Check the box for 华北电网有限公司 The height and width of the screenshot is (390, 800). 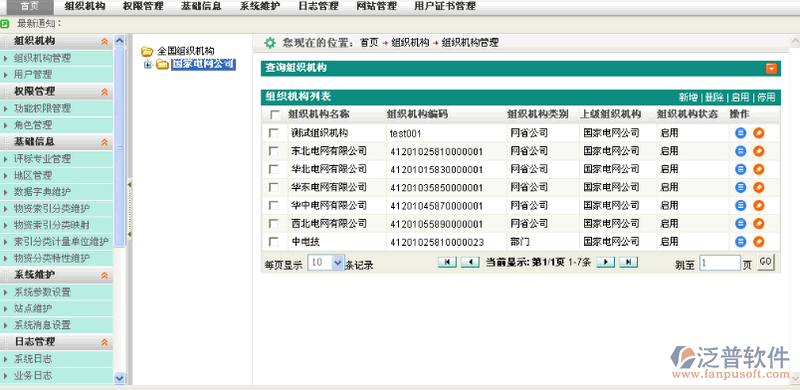coord(274,169)
